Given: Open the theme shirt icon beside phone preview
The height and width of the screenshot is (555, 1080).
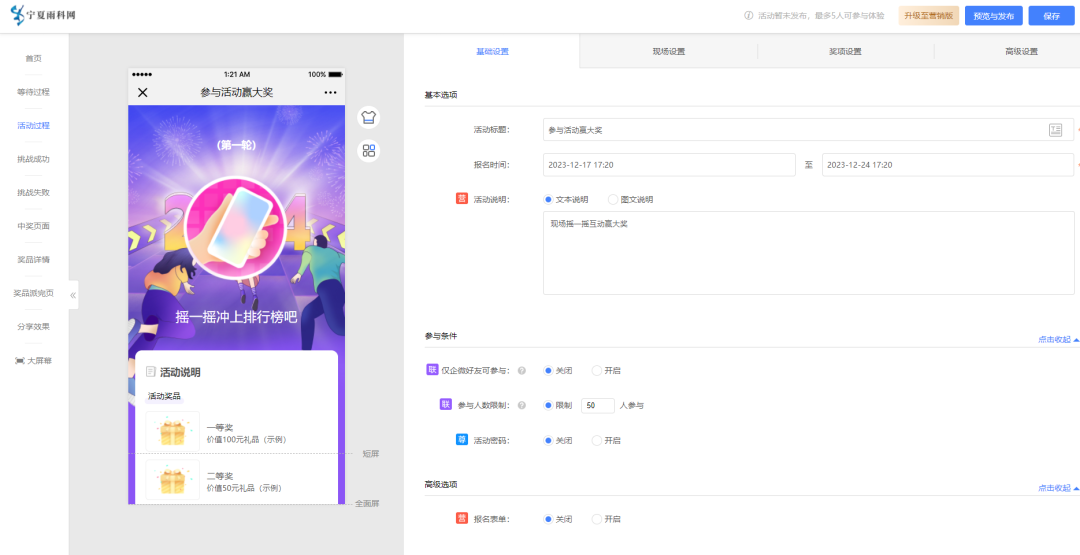Looking at the screenshot, I should (368, 117).
